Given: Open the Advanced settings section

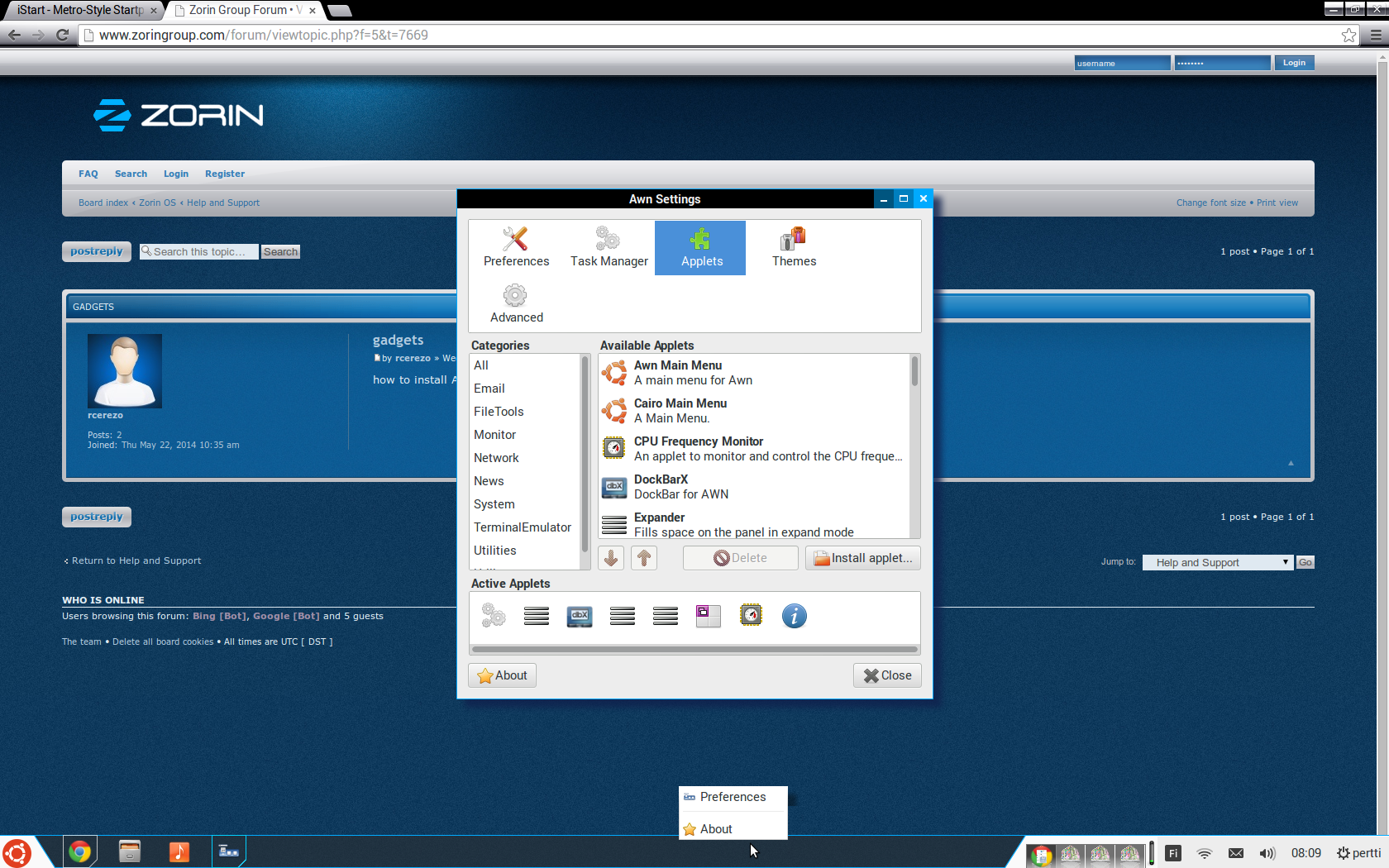Looking at the screenshot, I should coord(516,303).
